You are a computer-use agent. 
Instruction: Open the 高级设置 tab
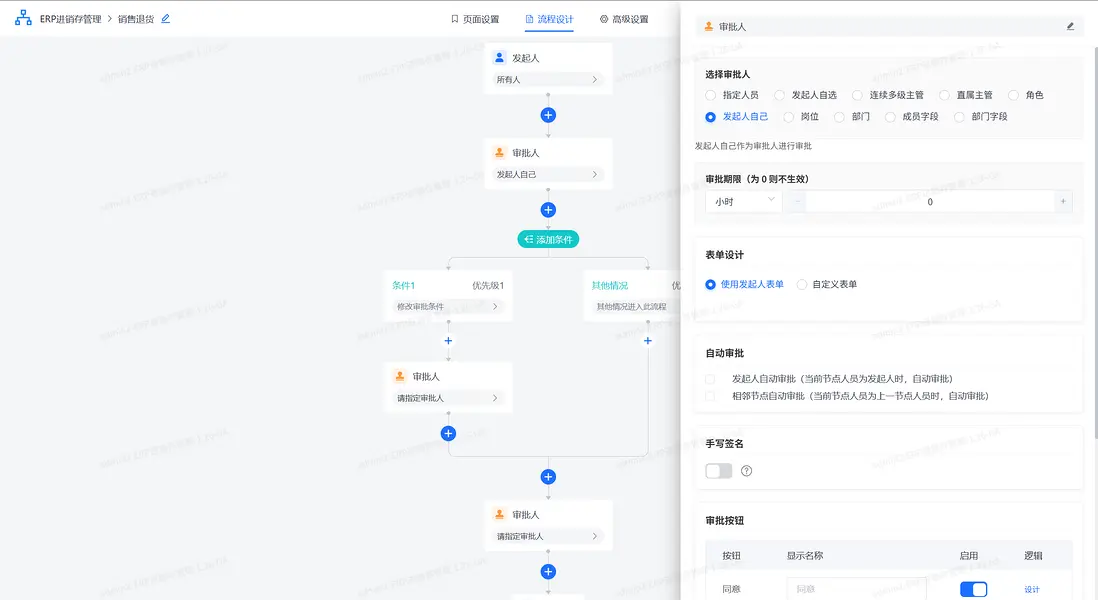[x=624, y=20]
